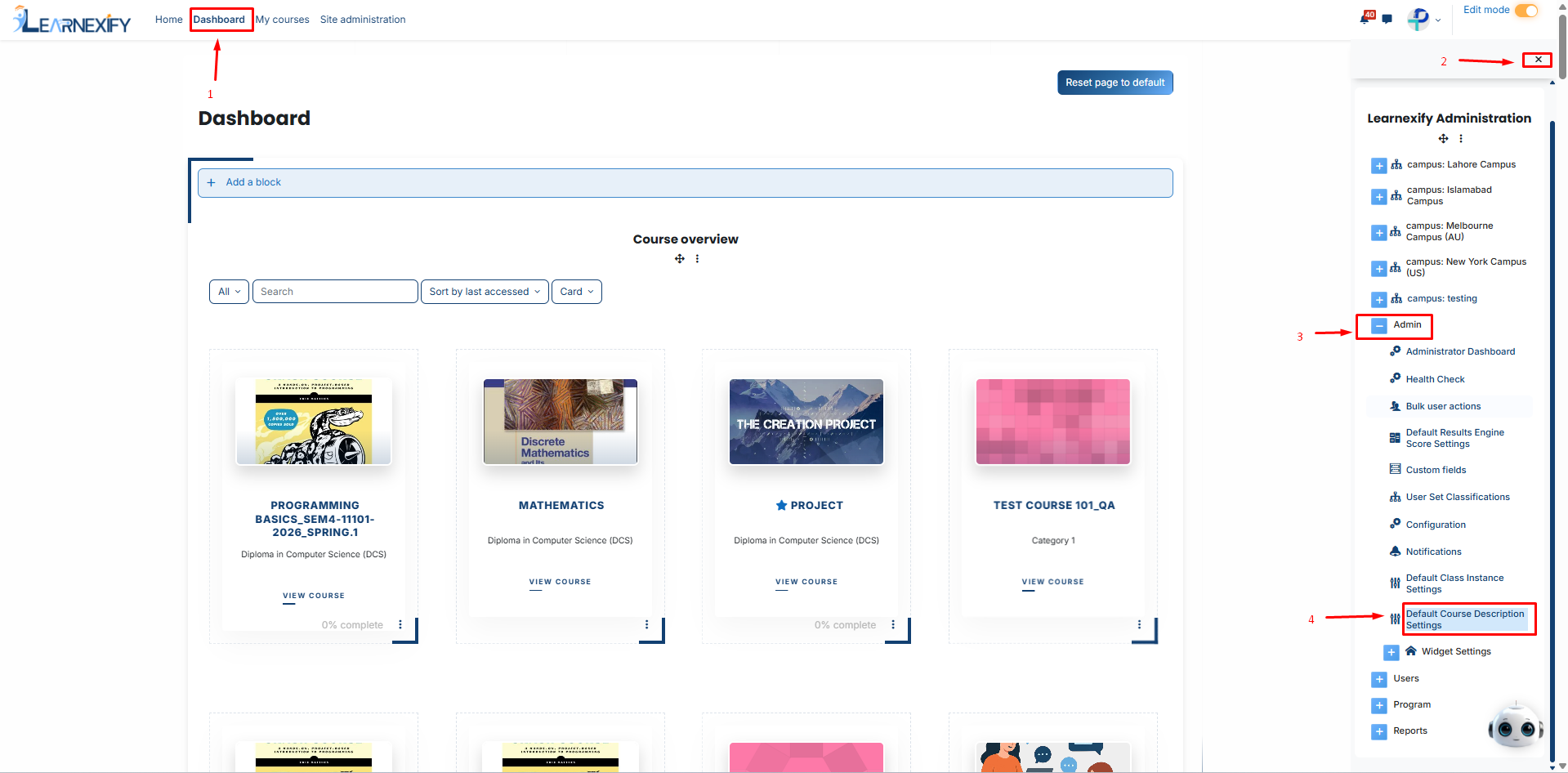
Task: Click Add a block button
Action: tap(685, 182)
